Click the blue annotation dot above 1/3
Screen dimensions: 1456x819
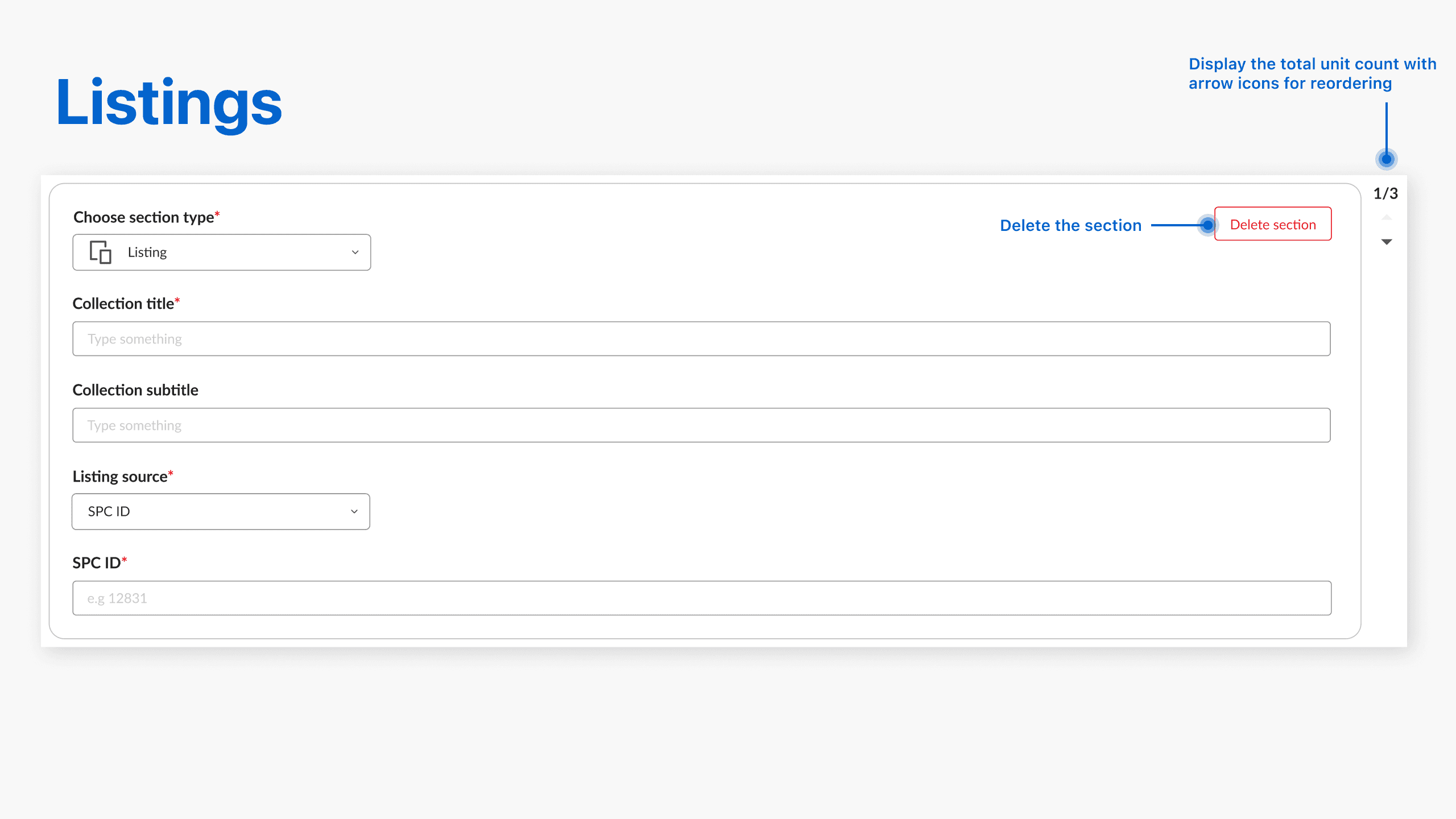[1386, 159]
